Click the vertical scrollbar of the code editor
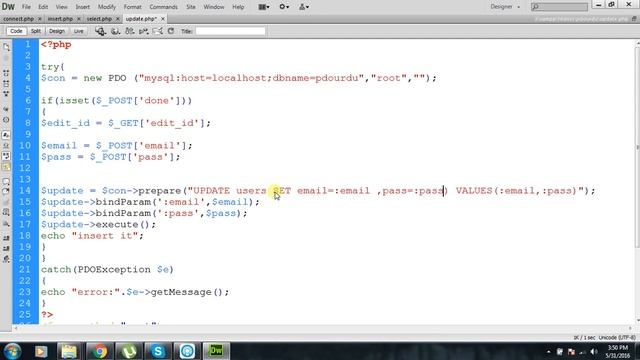640x360 pixels. pyautogui.click(x=637, y=147)
